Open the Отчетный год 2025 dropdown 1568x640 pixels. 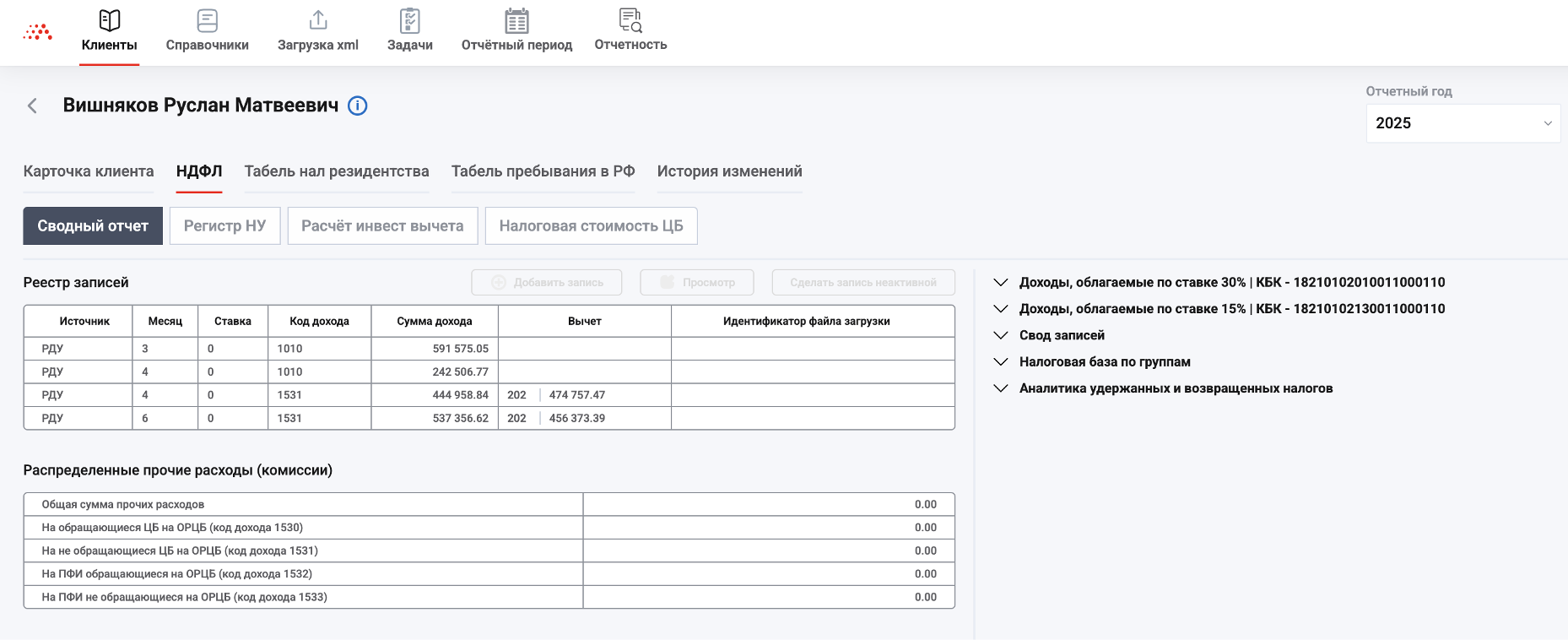1463,123
